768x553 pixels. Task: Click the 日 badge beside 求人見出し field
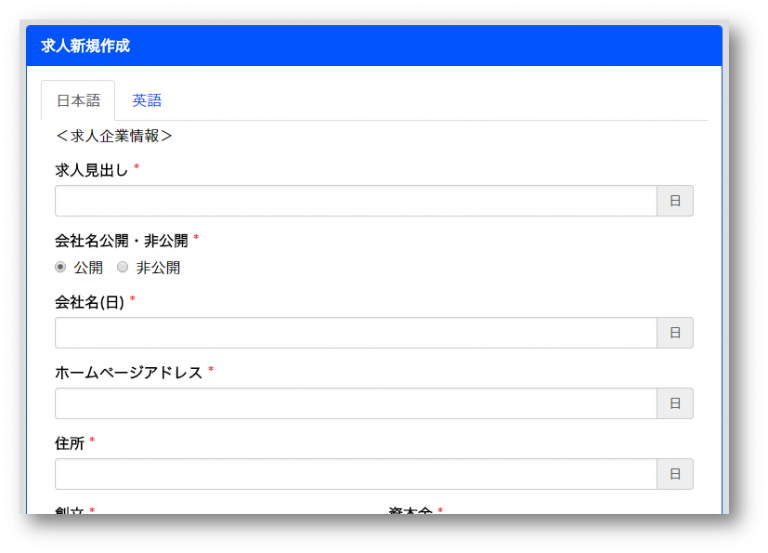(674, 201)
